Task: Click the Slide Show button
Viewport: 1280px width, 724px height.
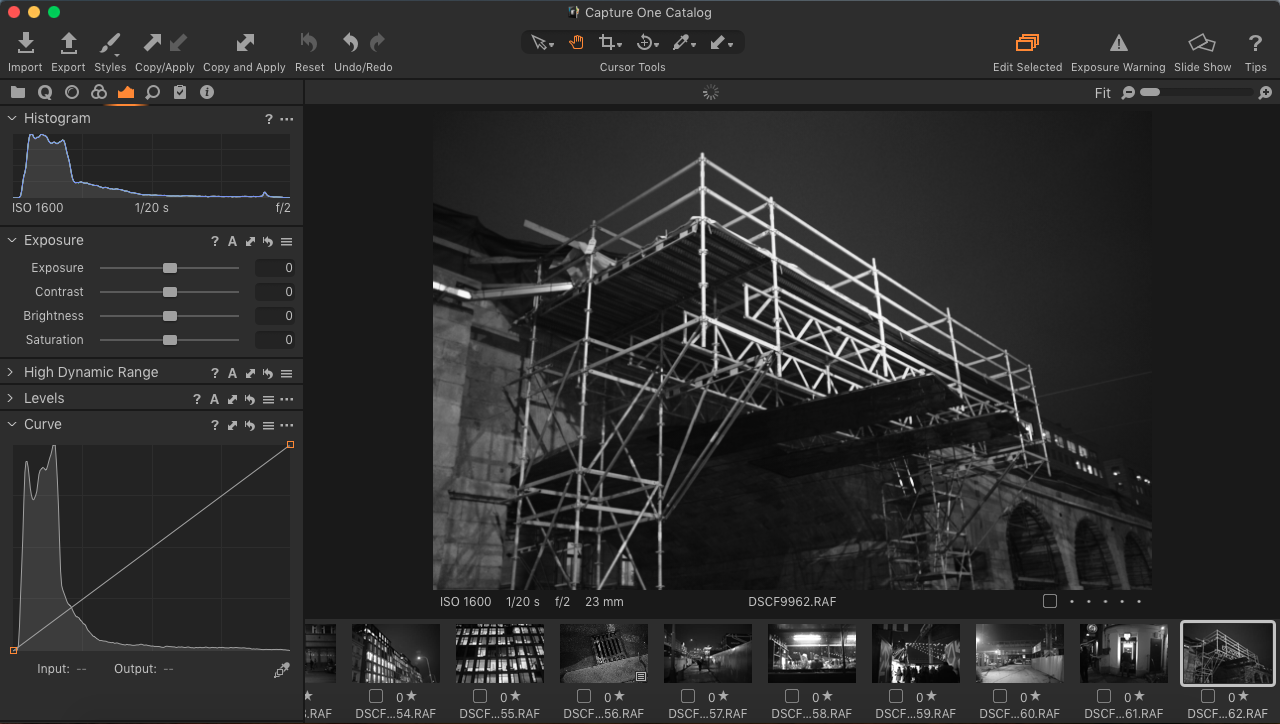Action: click(x=1202, y=42)
